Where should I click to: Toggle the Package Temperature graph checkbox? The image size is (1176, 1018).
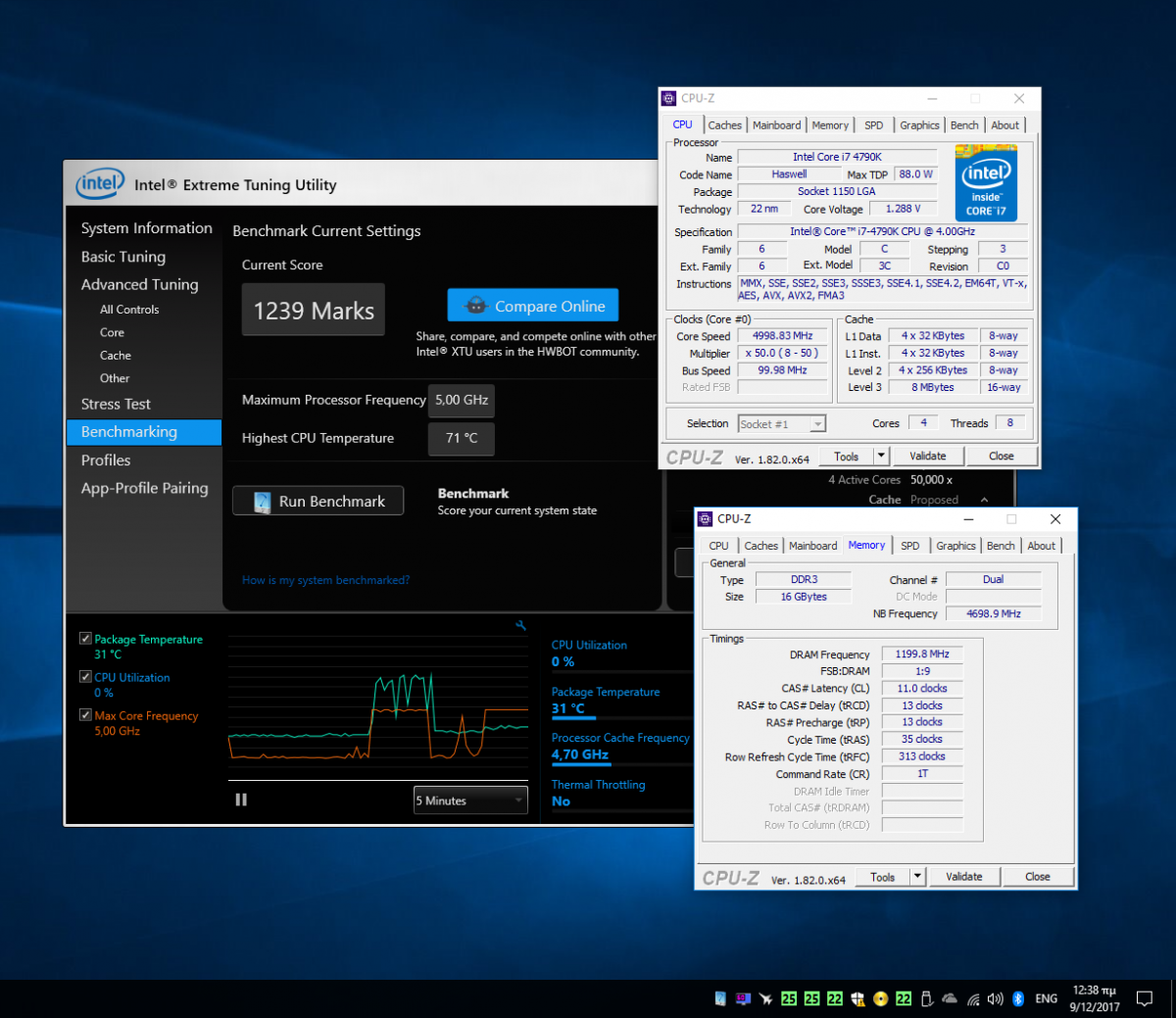pyautogui.click(x=85, y=638)
